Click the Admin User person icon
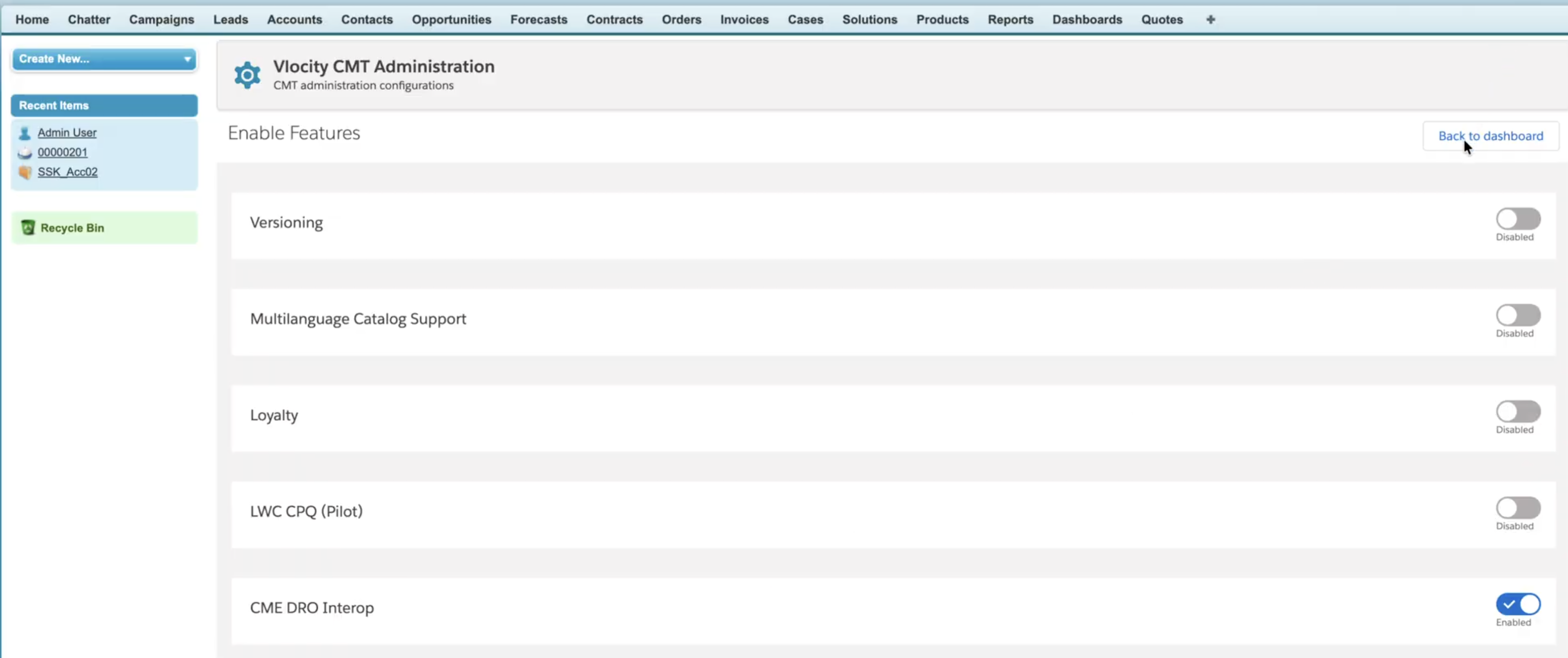 pyautogui.click(x=24, y=133)
